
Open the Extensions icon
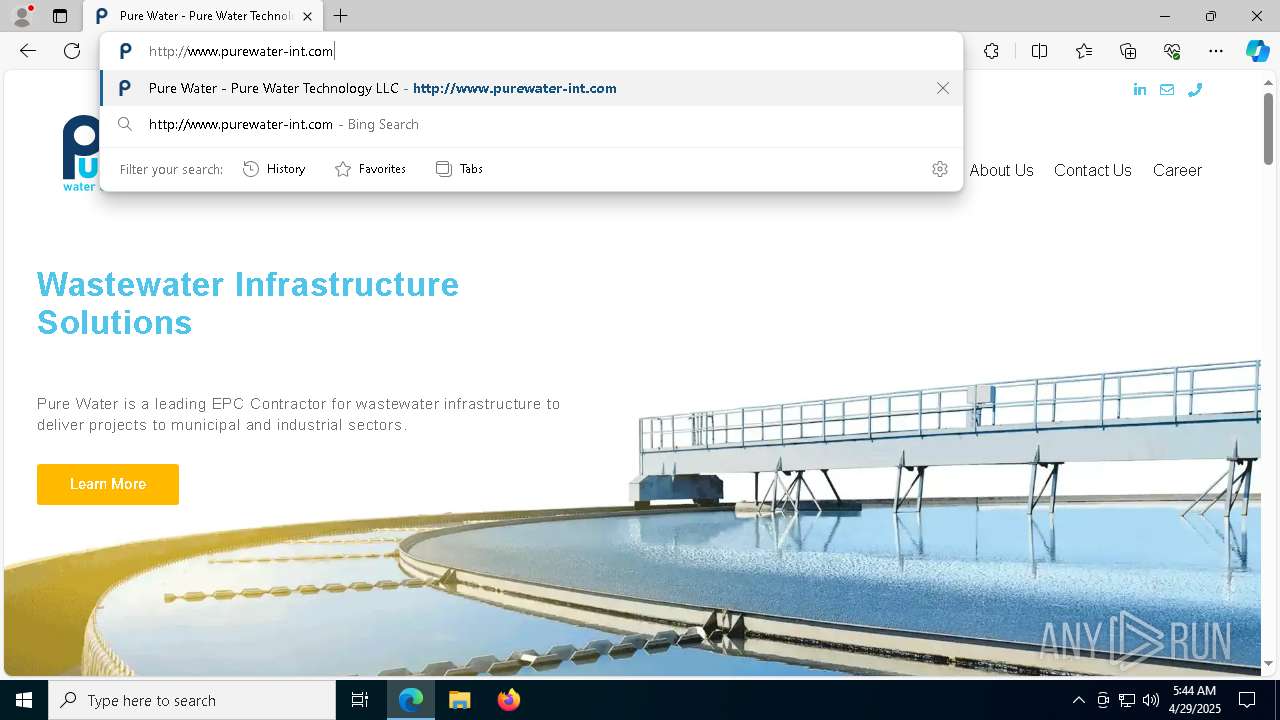coord(991,51)
